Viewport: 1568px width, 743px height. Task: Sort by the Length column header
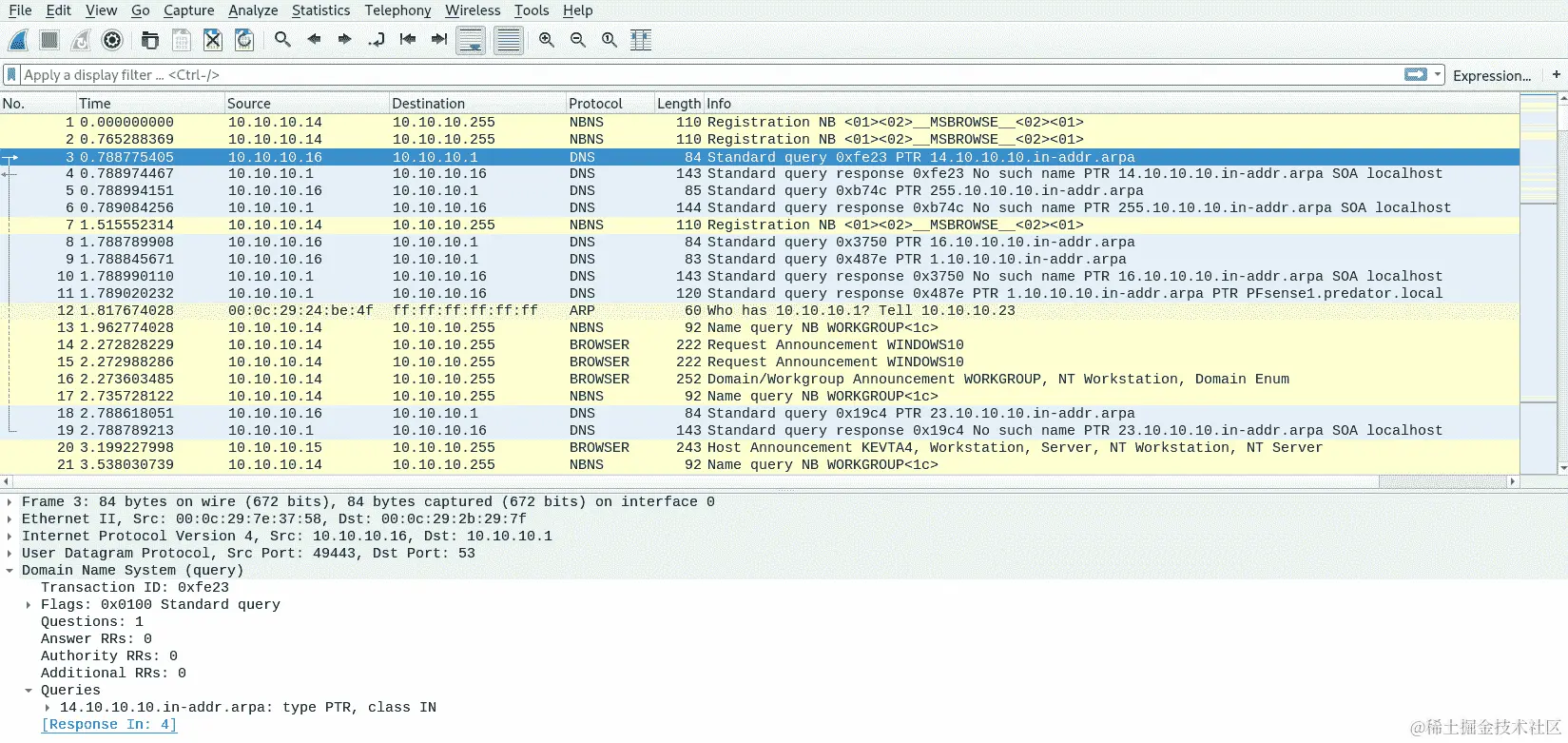point(679,103)
